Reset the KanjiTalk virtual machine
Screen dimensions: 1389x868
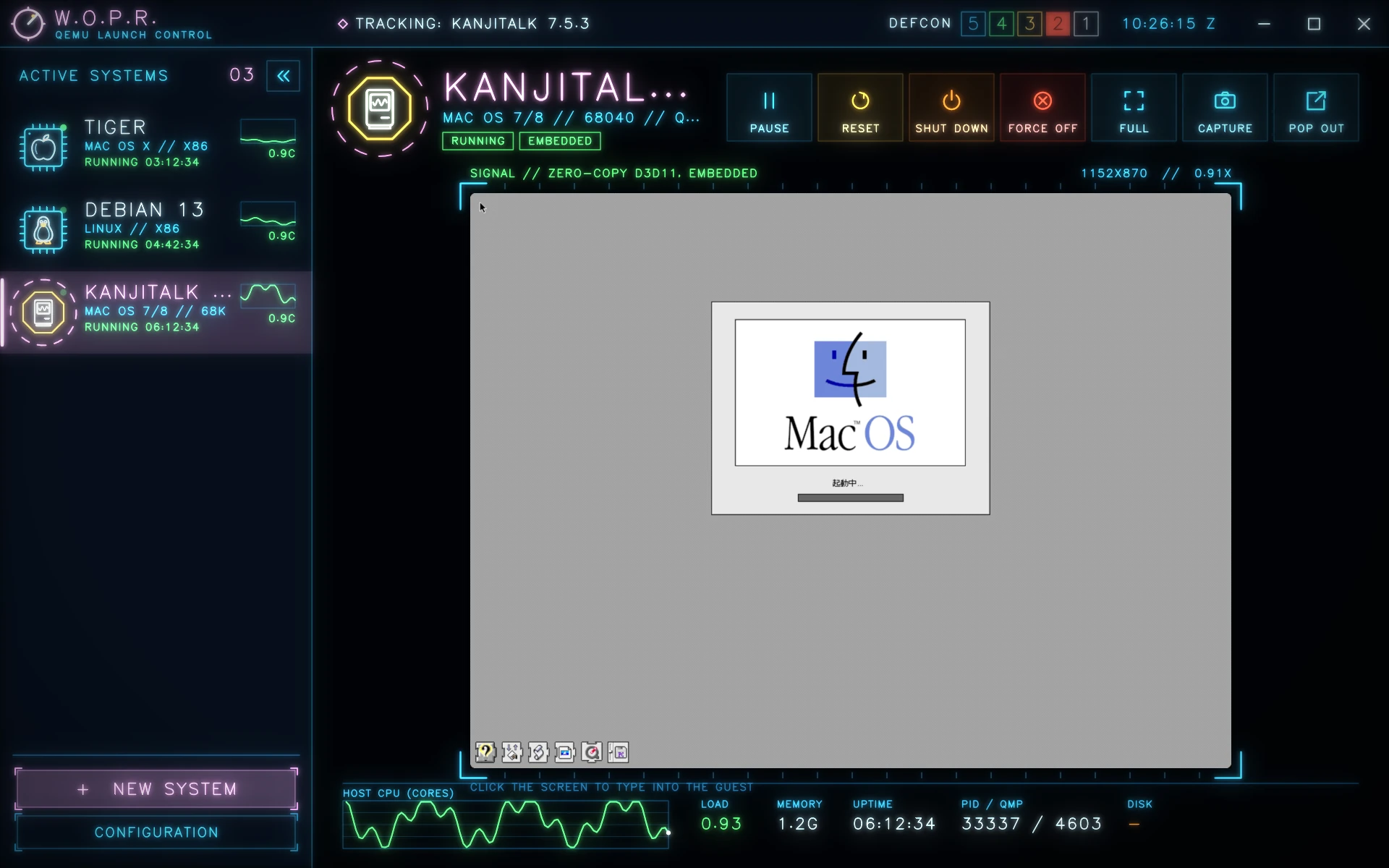pos(860,108)
